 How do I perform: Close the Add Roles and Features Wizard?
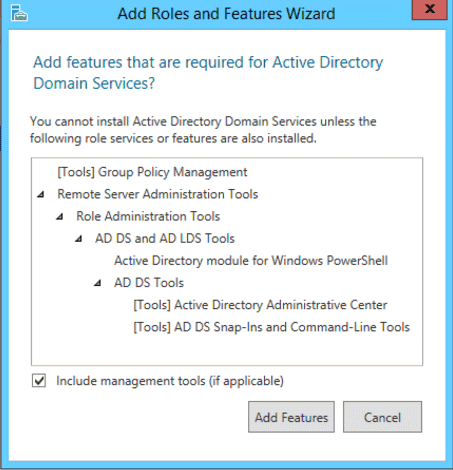point(429,9)
